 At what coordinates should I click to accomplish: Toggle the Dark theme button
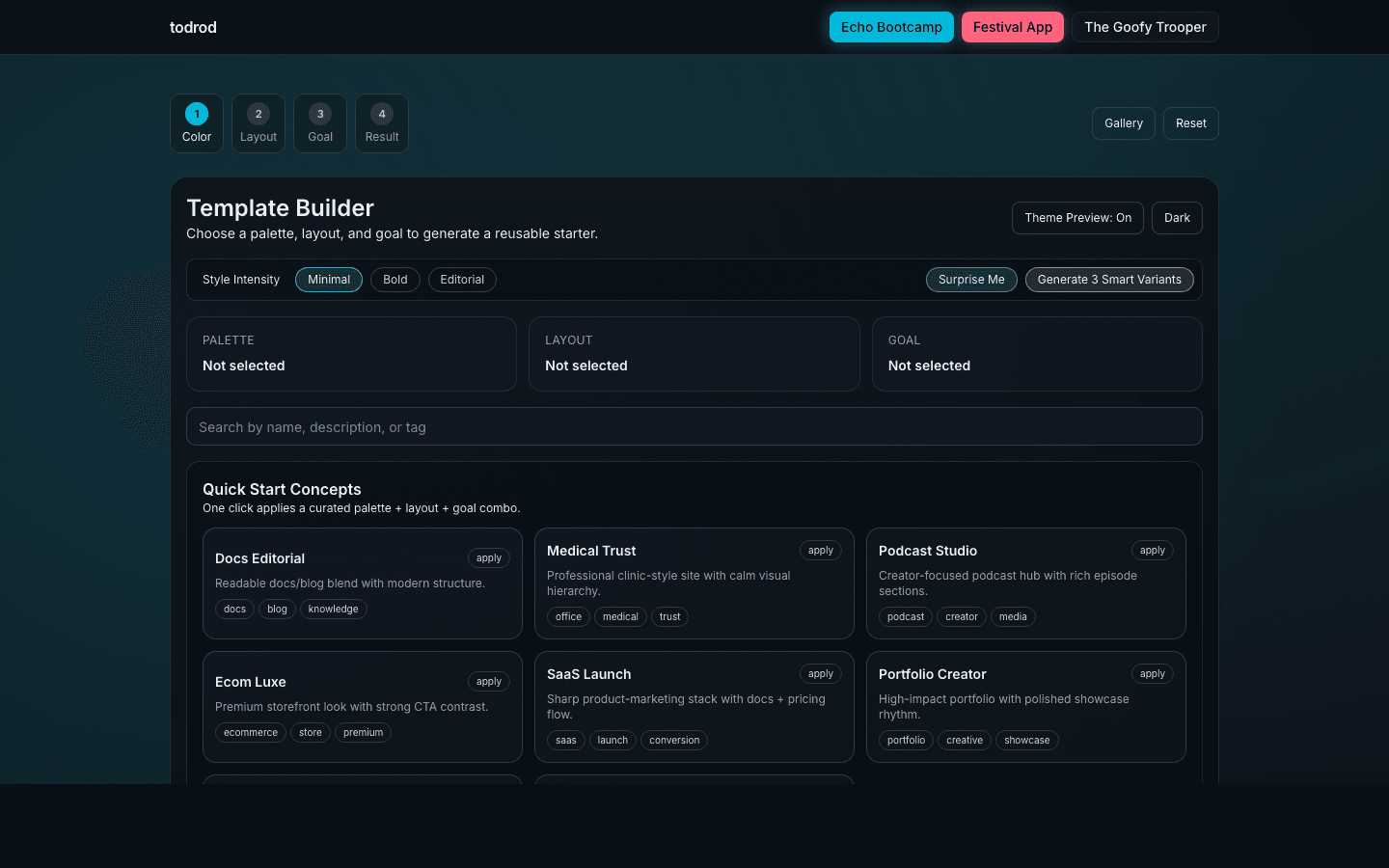[1177, 218]
